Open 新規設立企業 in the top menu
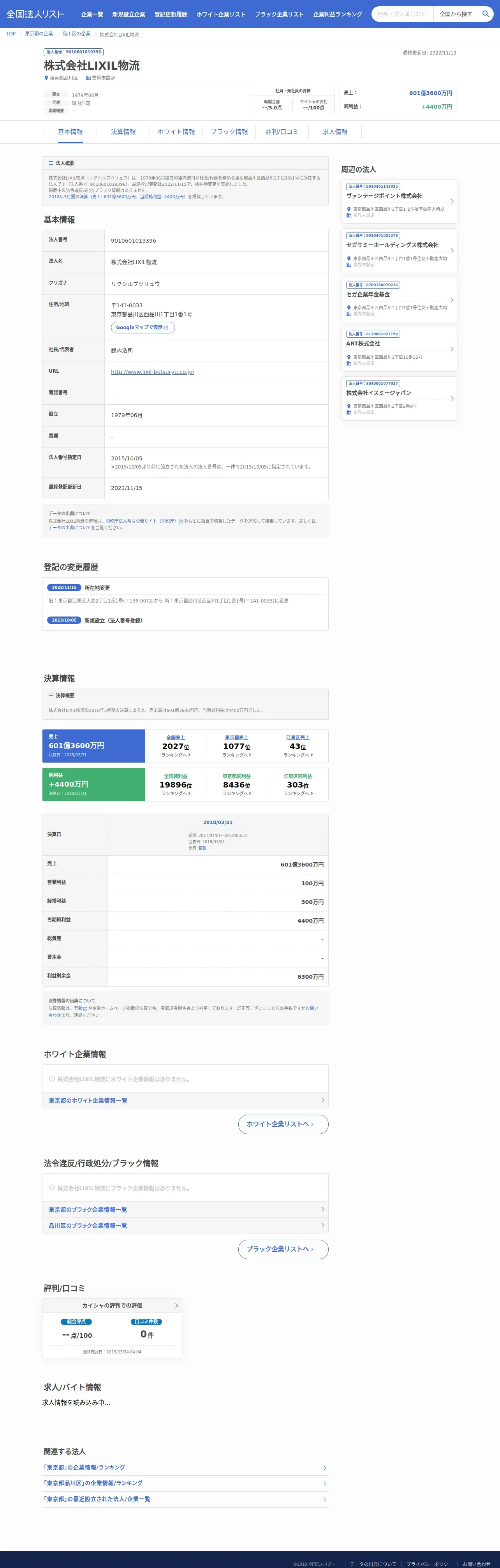Image resolution: width=500 pixels, height=1568 pixels. [129, 14]
